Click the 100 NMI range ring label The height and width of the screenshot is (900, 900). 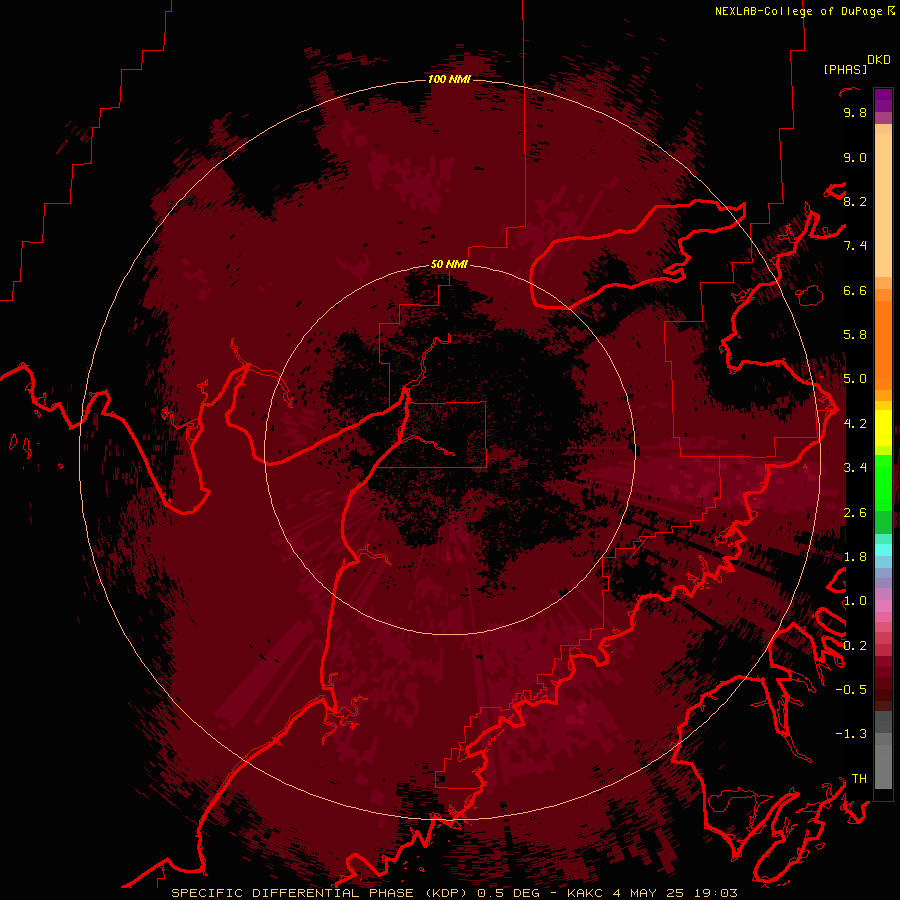449,79
